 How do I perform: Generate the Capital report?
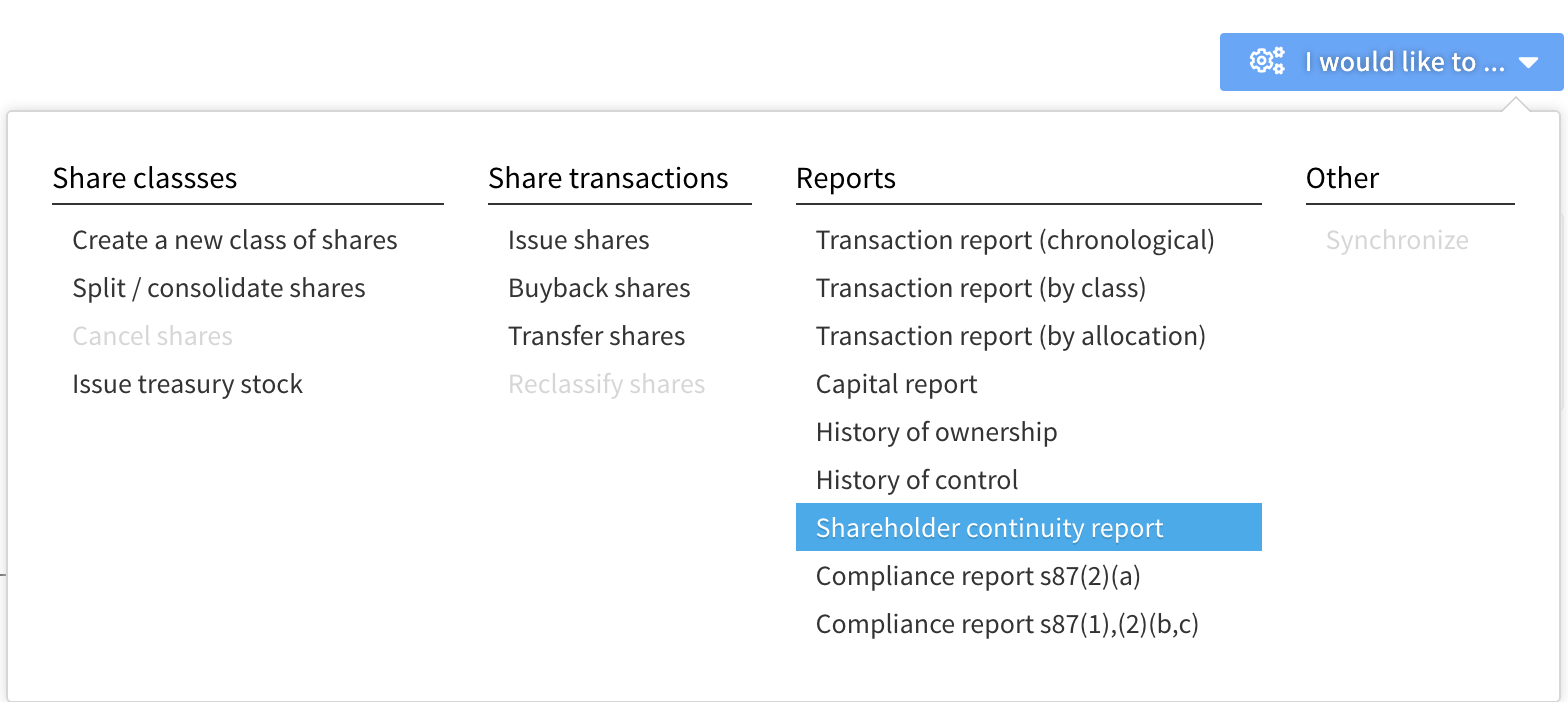click(x=896, y=384)
